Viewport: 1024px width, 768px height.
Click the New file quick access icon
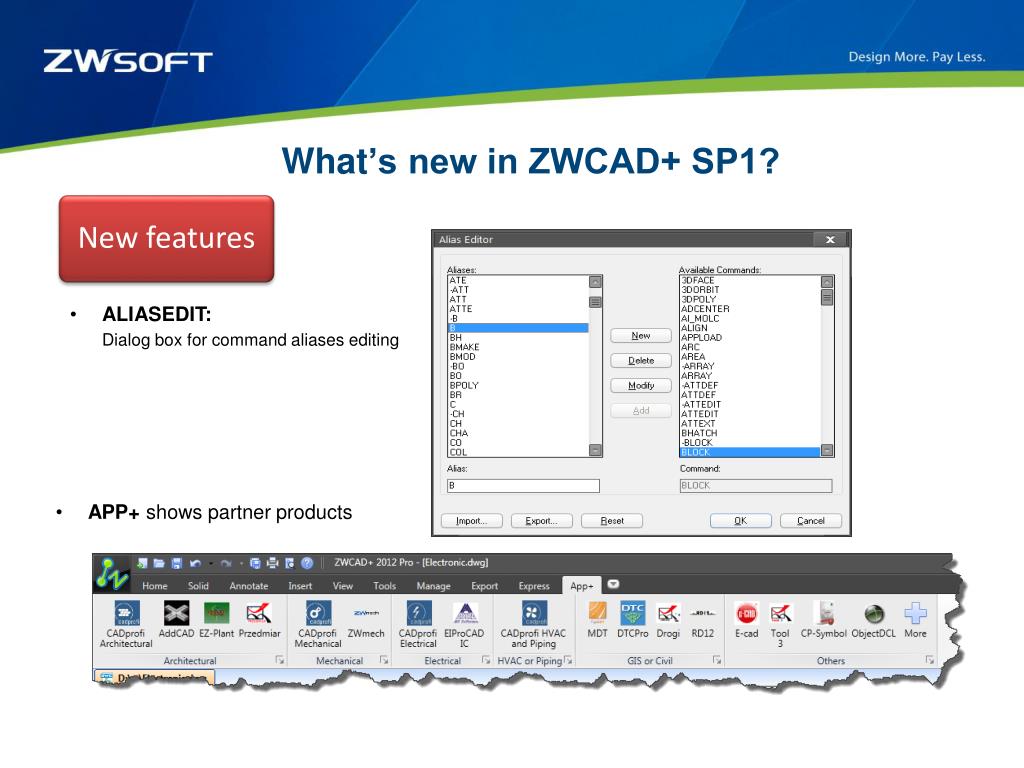[x=142, y=563]
